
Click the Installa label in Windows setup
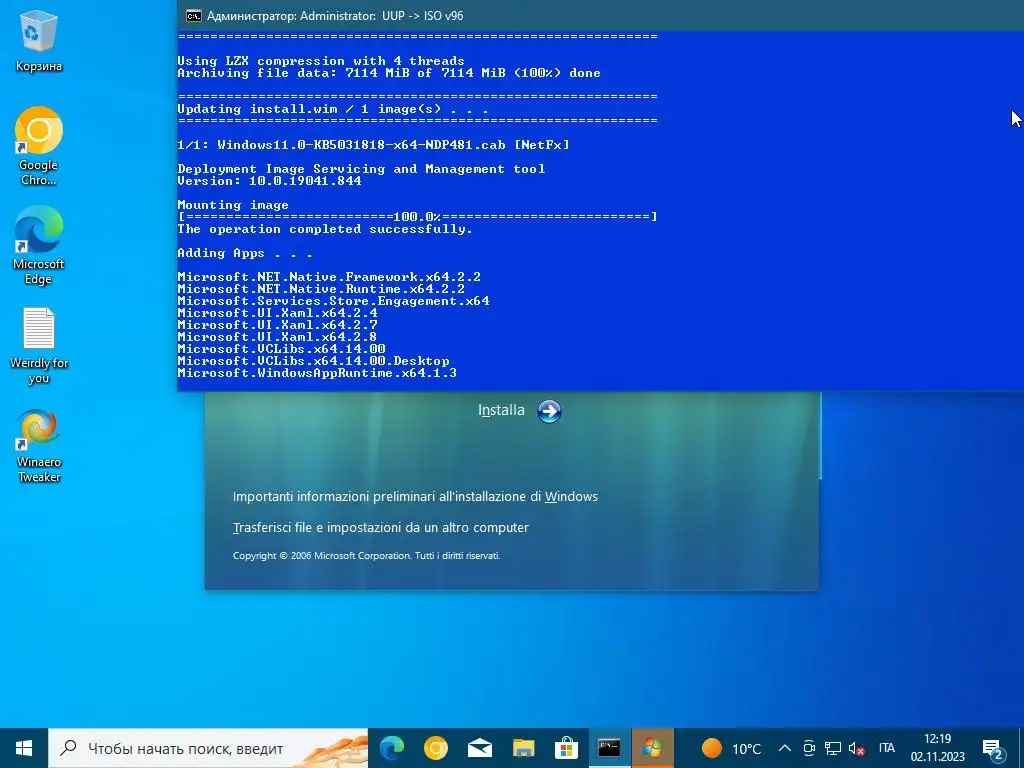pyautogui.click(x=501, y=410)
